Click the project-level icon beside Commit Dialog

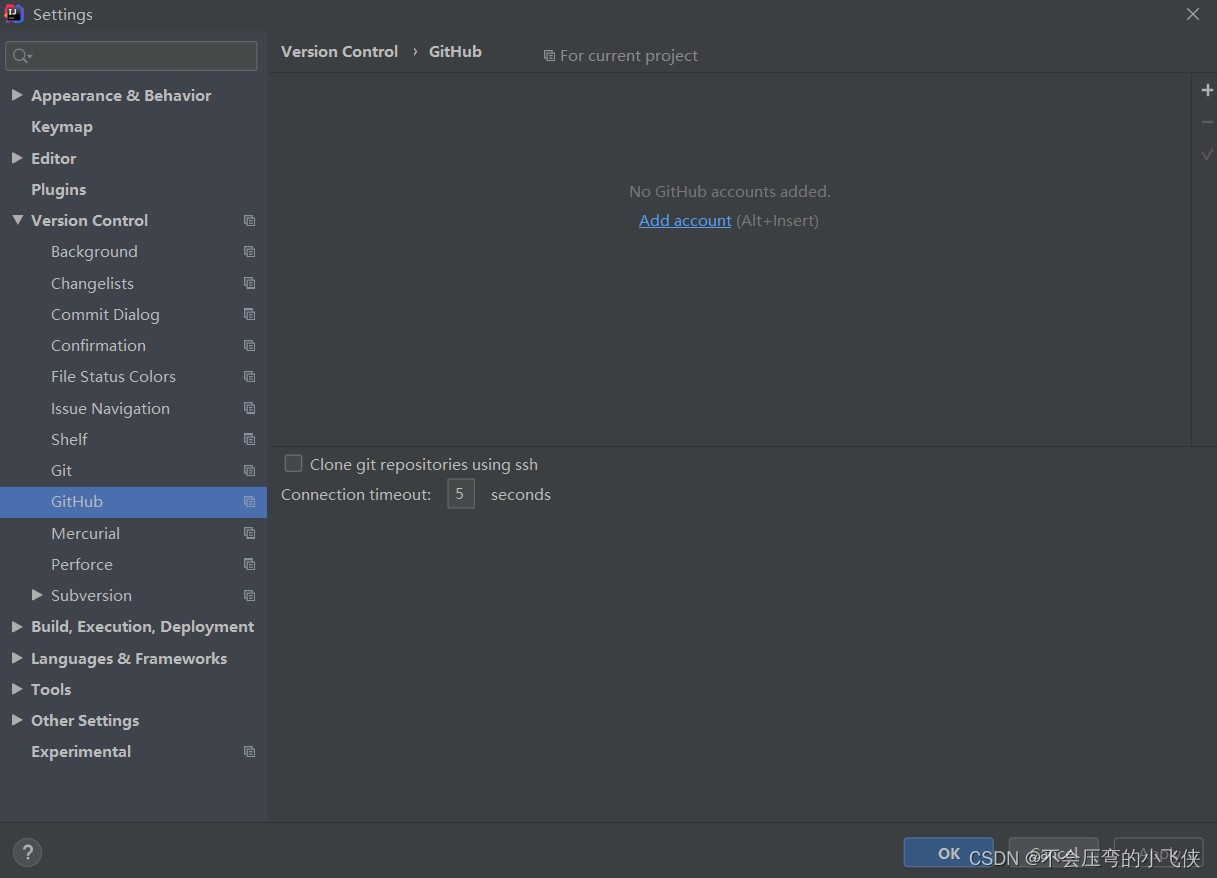click(249, 314)
